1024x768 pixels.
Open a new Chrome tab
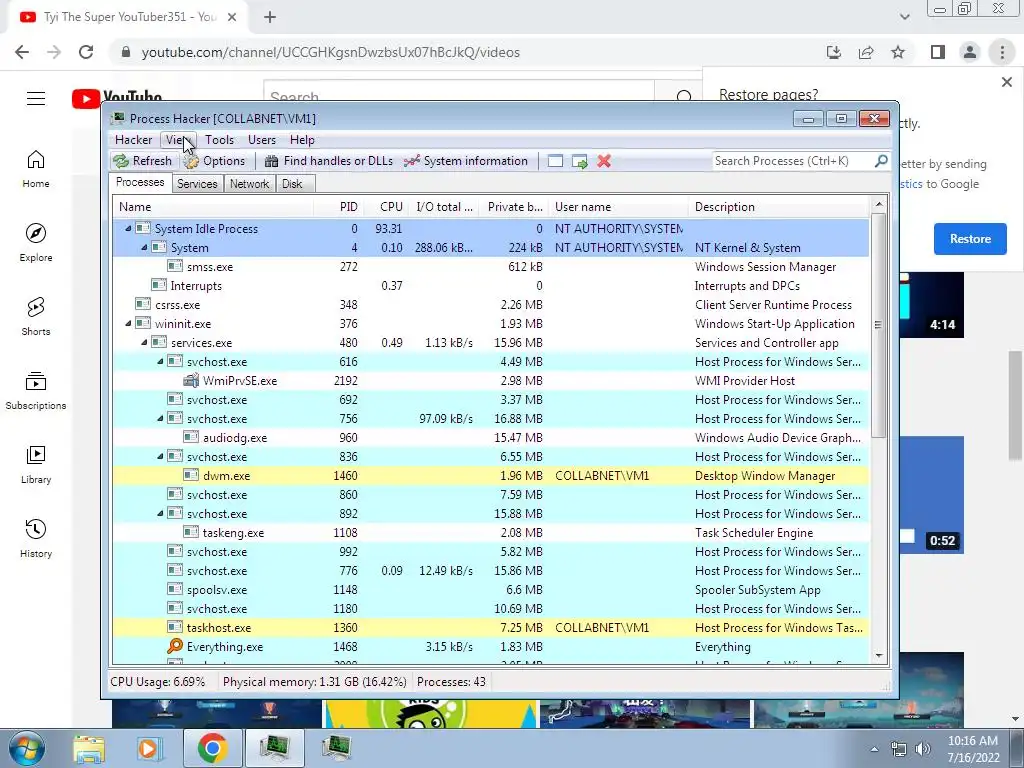(270, 18)
